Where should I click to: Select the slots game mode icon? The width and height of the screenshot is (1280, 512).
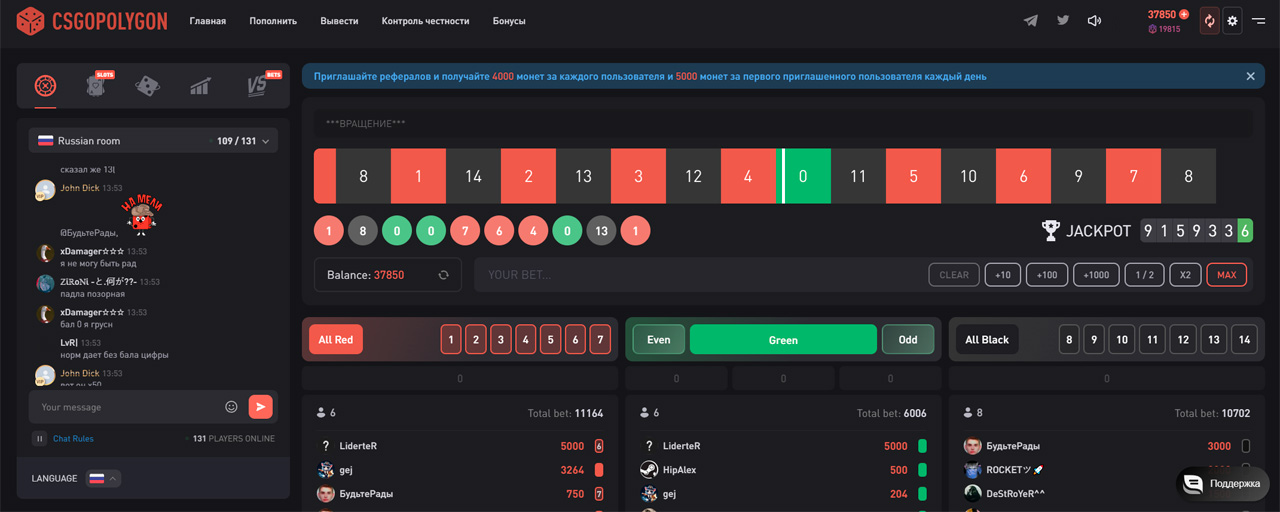click(97, 86)
